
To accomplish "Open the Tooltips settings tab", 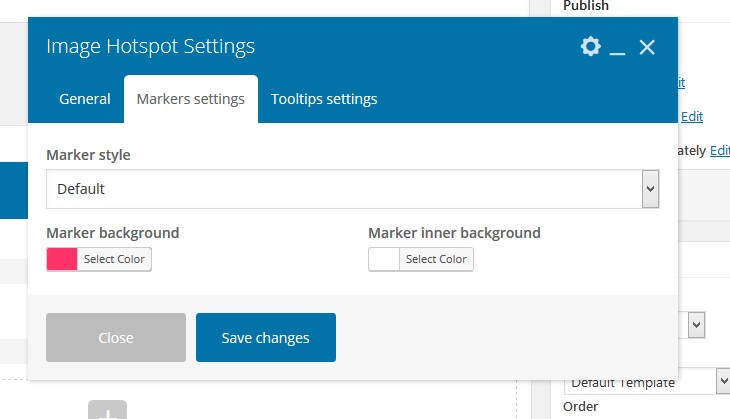I will tap(324, 99).
